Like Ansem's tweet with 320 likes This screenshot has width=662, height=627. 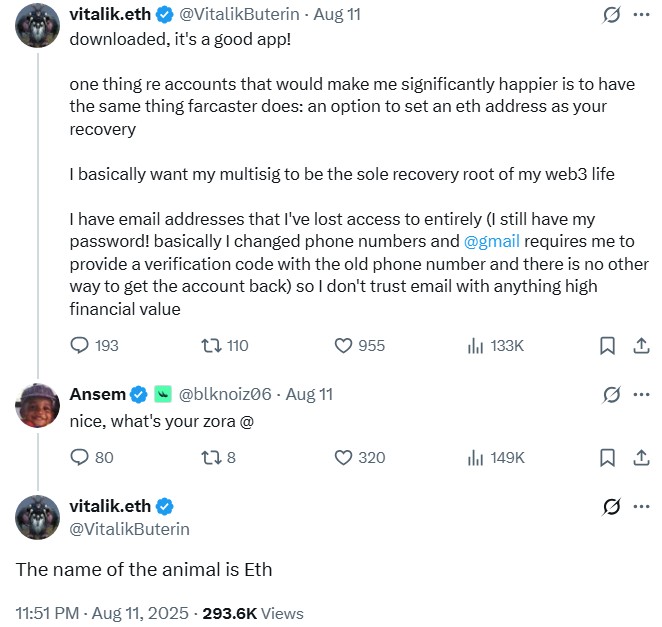(x=344, y=457)
